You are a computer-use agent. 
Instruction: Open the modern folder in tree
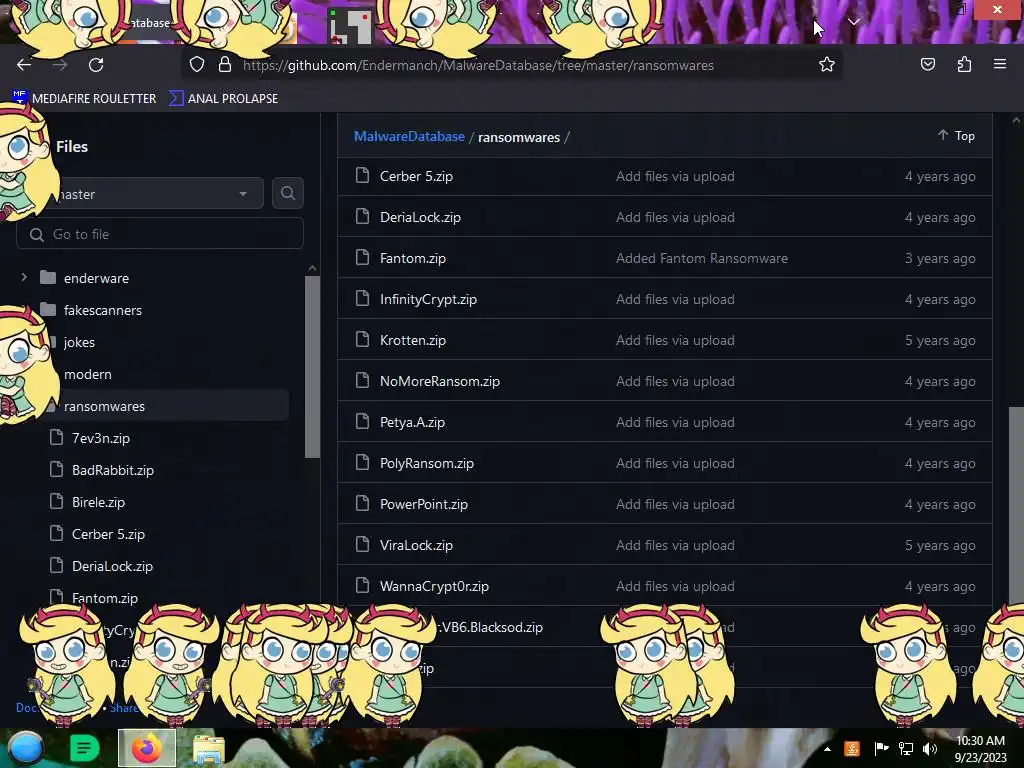(x=88, y=374)
